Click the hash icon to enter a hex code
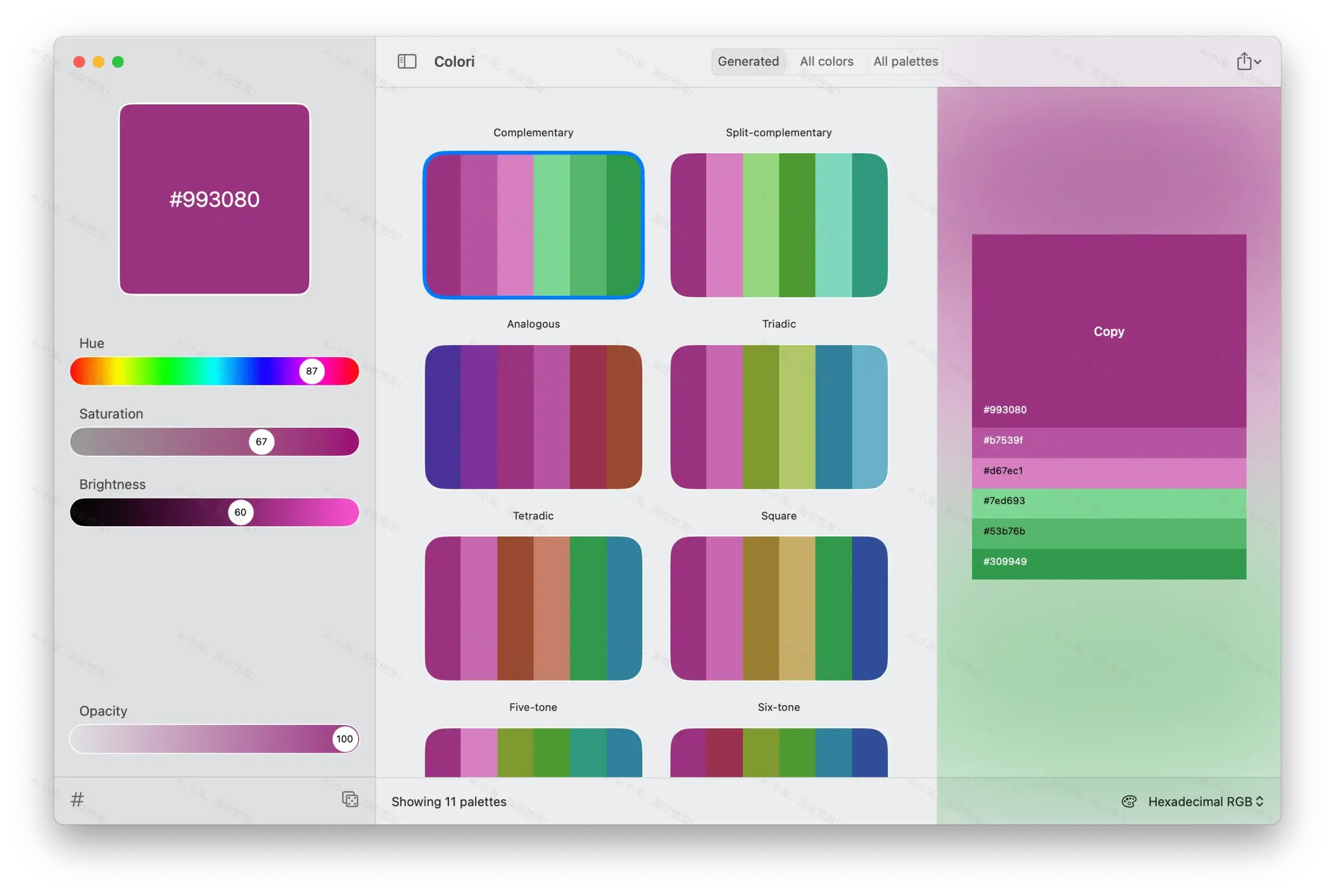The width and height of the screenshot is (1335, 896). pos(77,799)
